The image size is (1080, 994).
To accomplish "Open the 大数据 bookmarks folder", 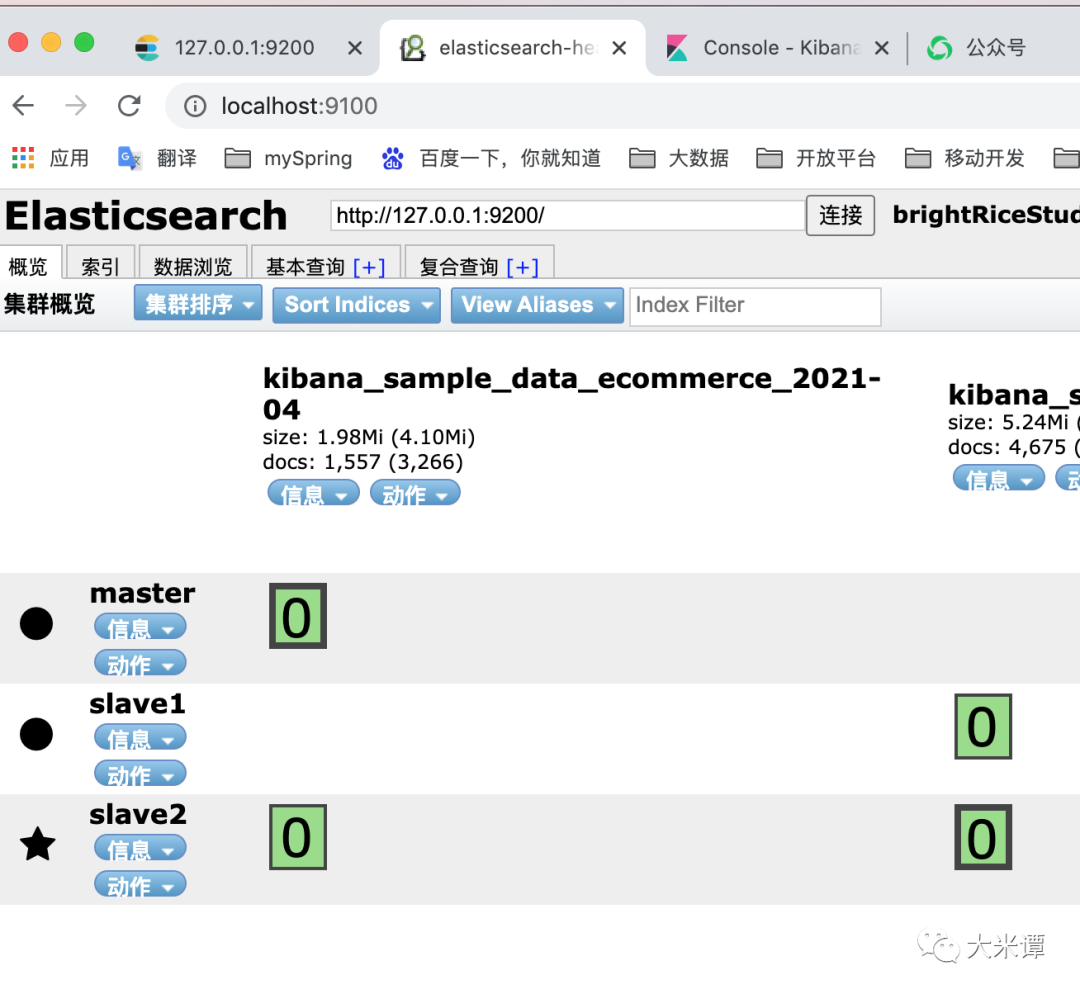I will click(679, 158).
